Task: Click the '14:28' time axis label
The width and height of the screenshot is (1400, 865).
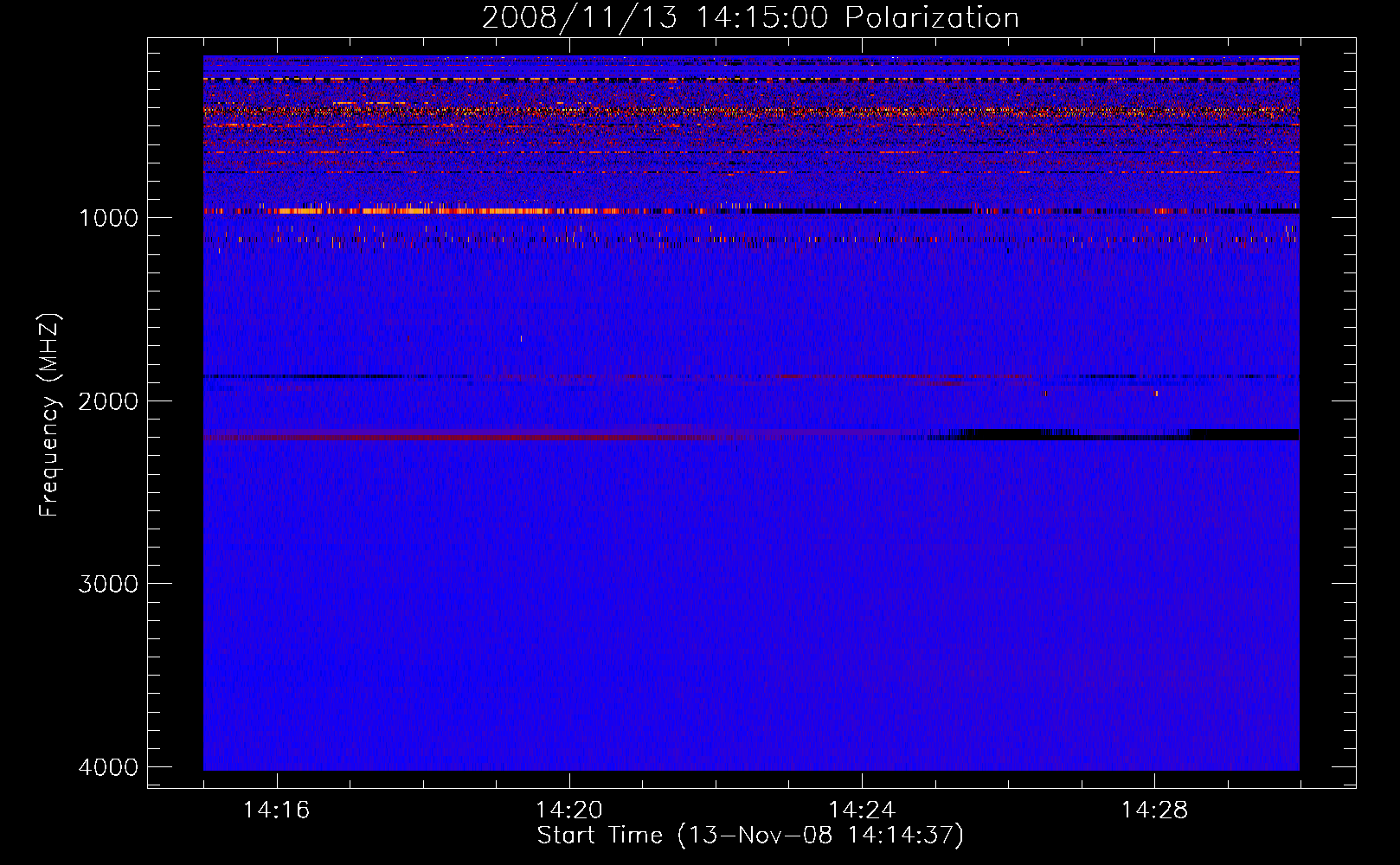Action: point(1154,811)
